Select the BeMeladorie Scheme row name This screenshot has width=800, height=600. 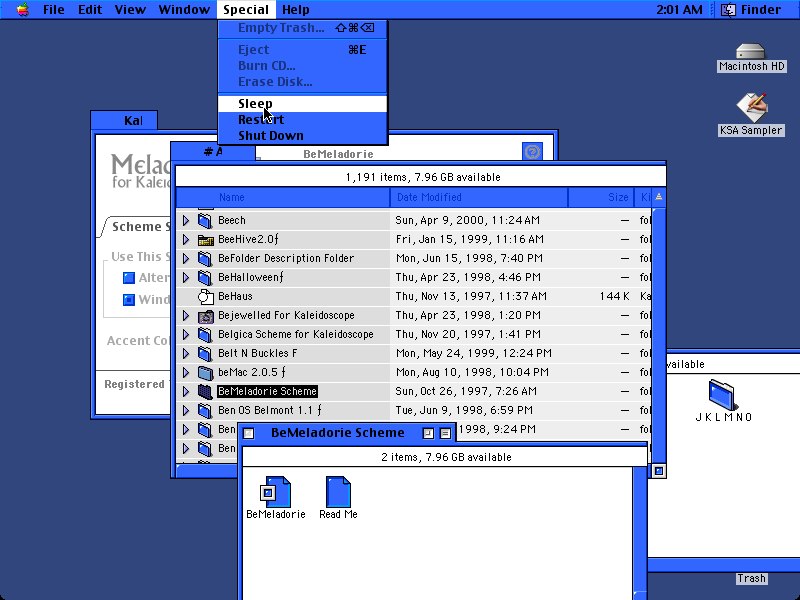[267, 391]
